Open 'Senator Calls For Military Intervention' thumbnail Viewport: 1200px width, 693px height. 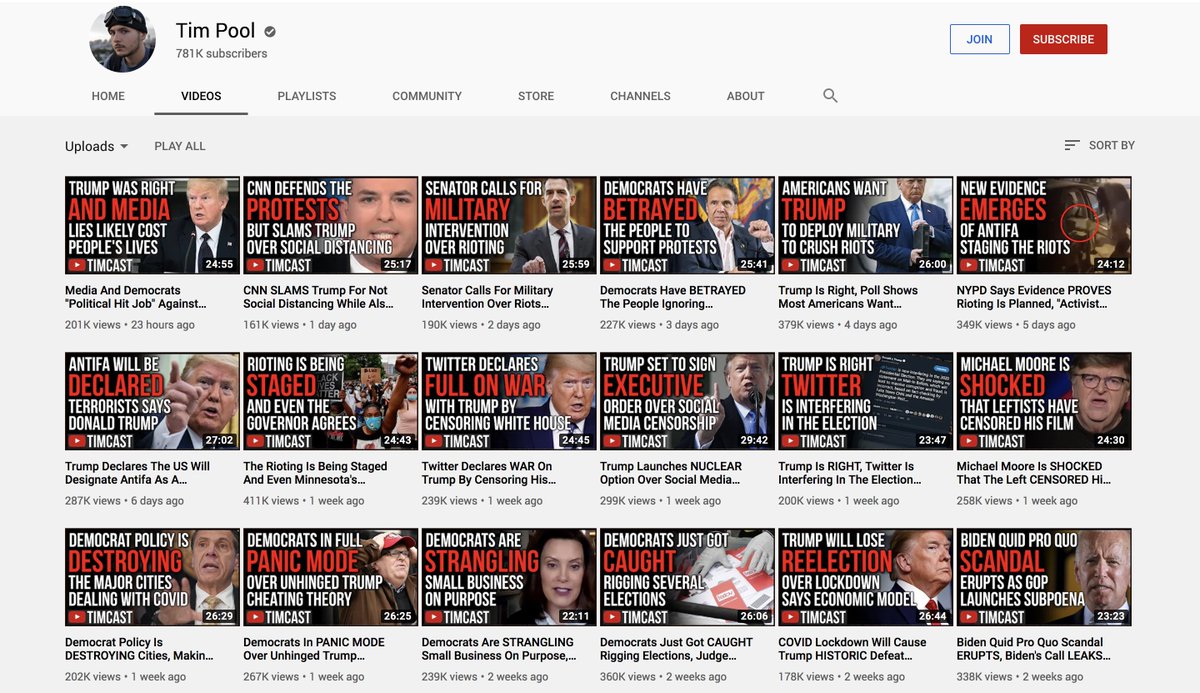click(x=509, y=225)
